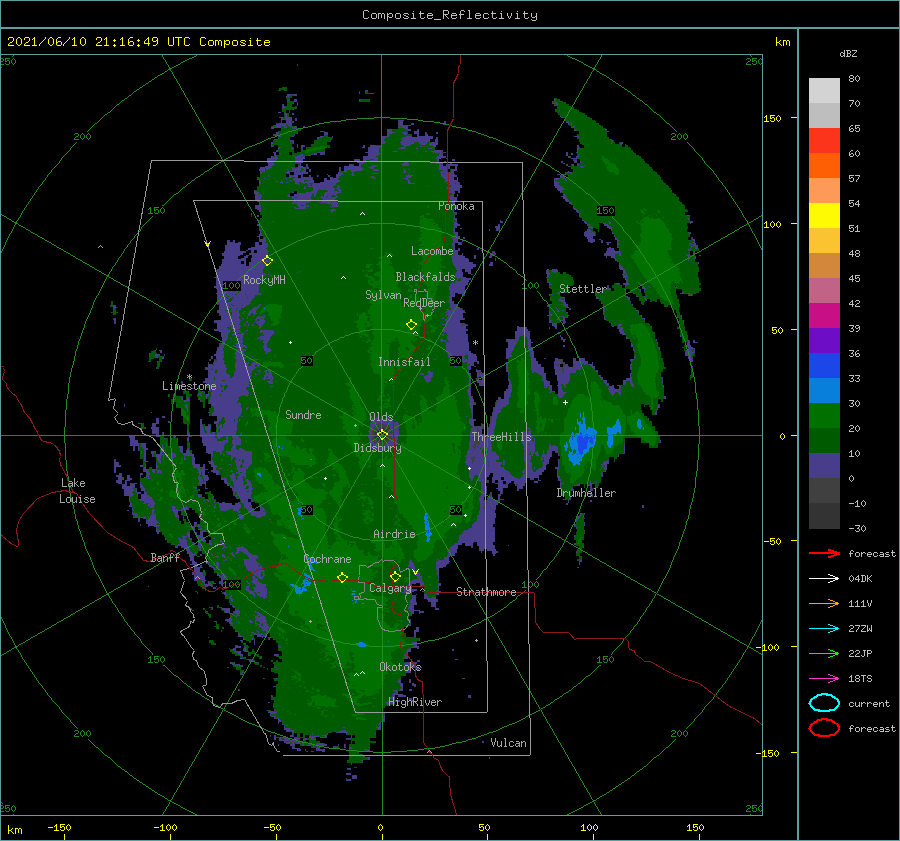The width and height of the screenshot is (900, 841).
Task: Click the 04DK legend label
Action: [860, 578]
